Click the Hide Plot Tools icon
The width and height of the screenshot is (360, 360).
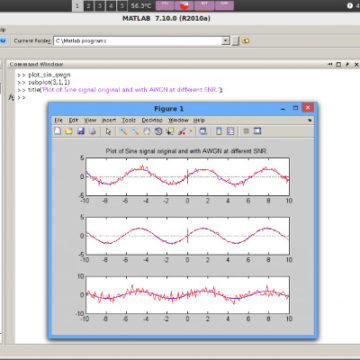[246, 131]
